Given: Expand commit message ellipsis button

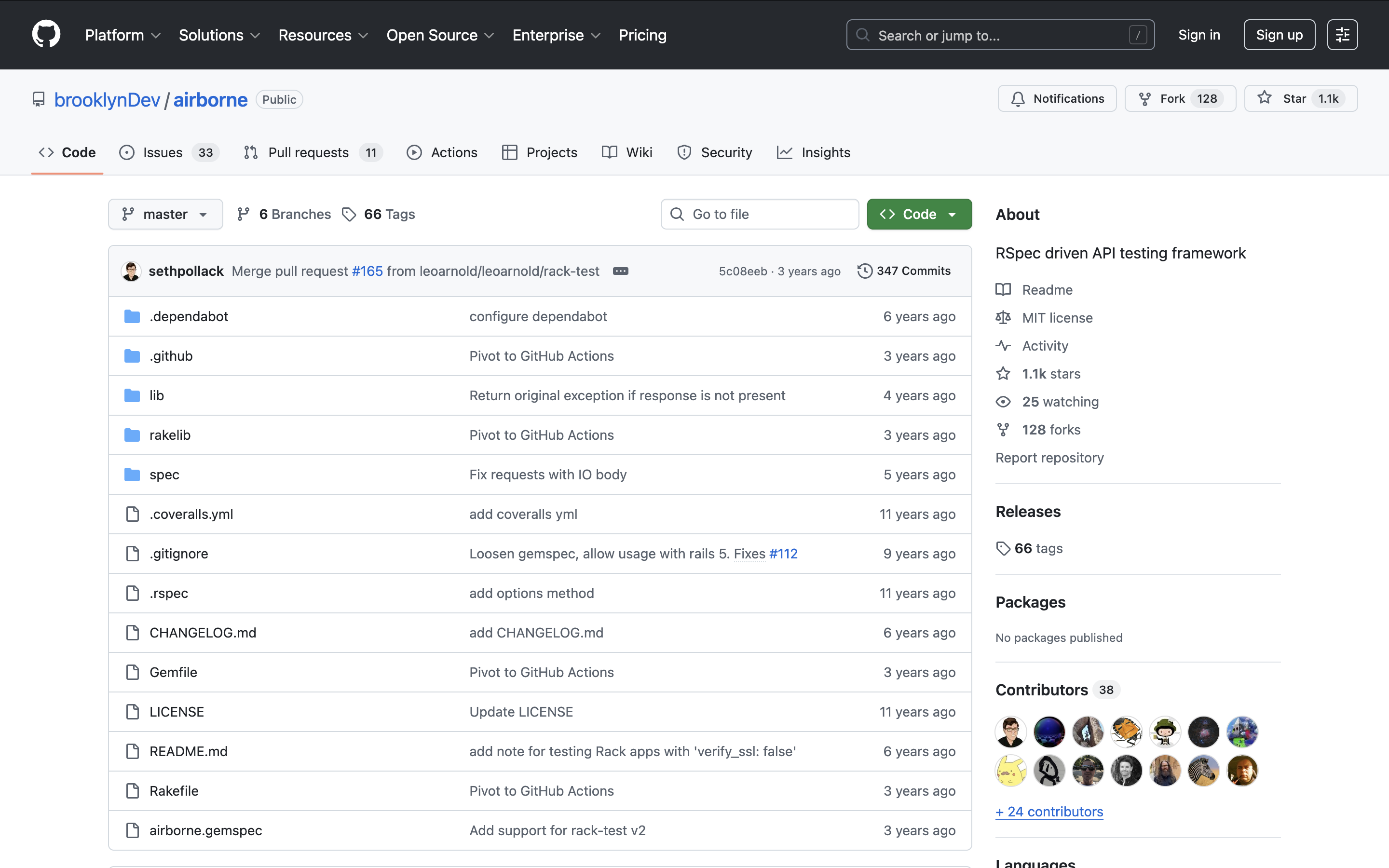Looking at the screenshot, I should click(x=620, y=271).
